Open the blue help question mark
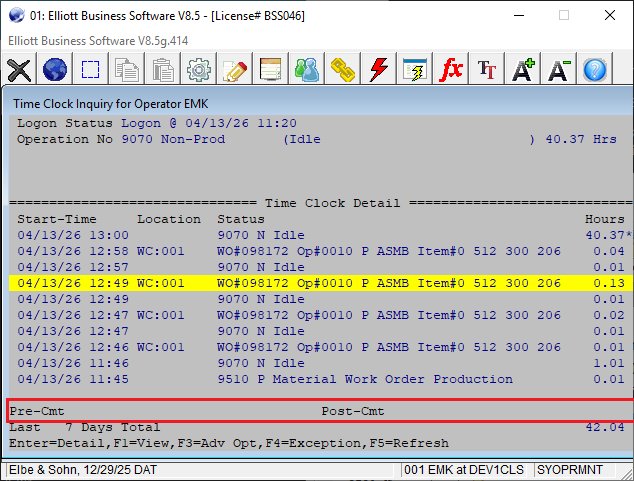The height and width of the screenshot is (481, 634). pyautogui.click(x=595, y=70)
